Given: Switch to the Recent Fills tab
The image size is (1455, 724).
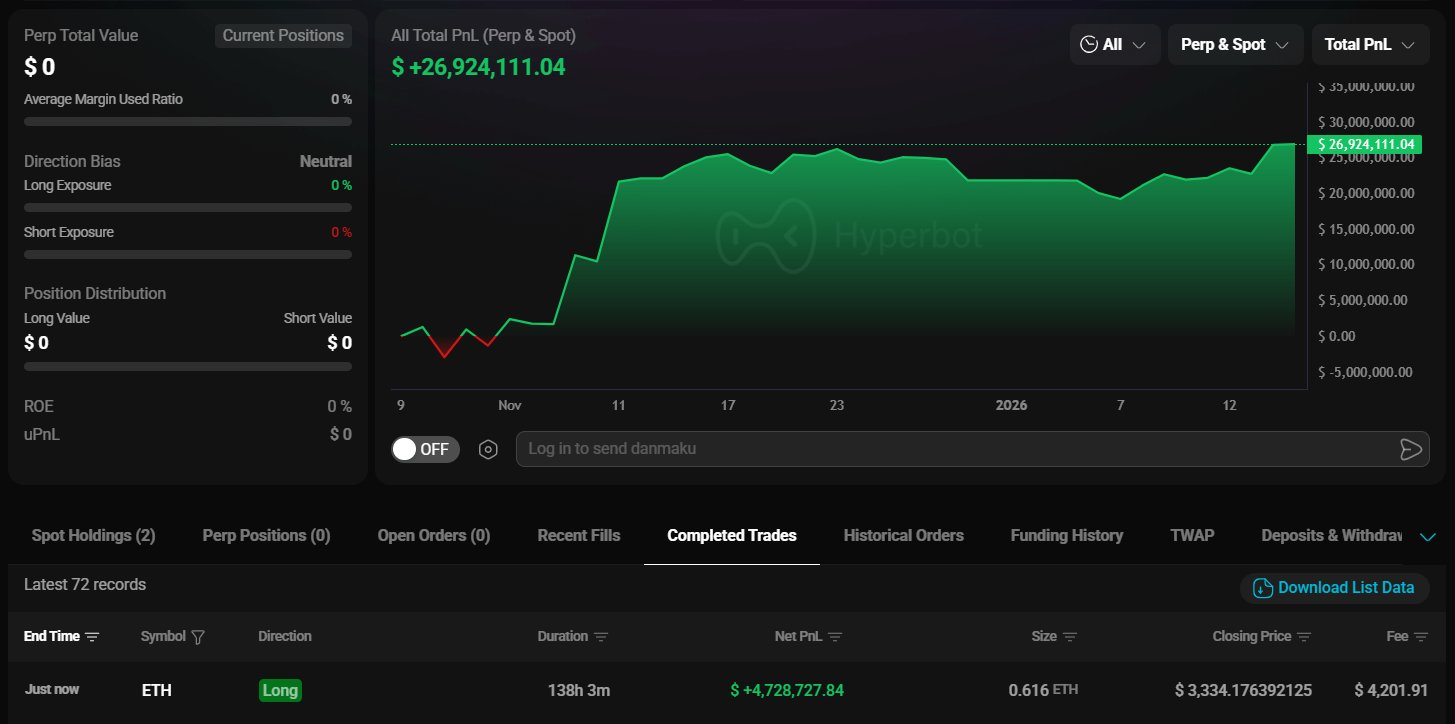Looking at the screenshot, I should (x=578, y=536).
